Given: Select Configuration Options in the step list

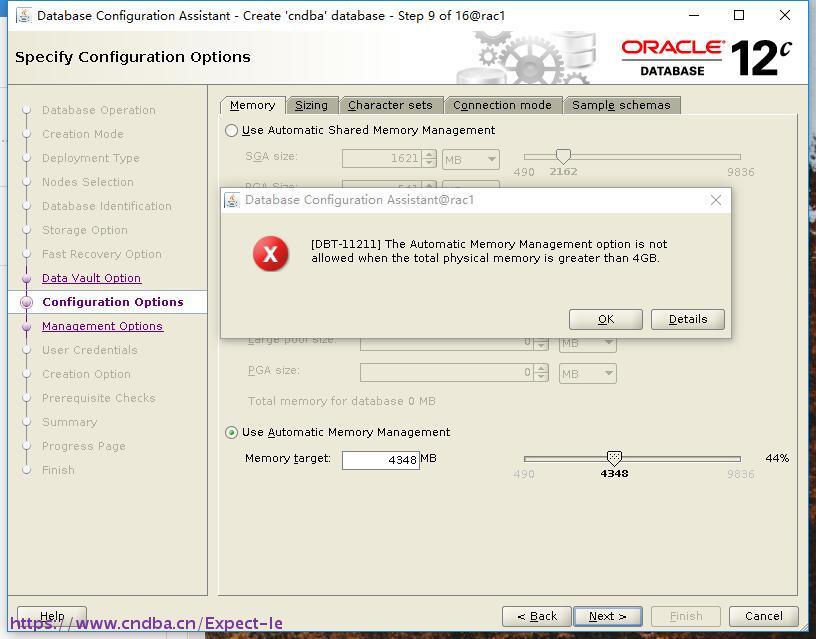Looking at the screenshot, I should (112, 302).
